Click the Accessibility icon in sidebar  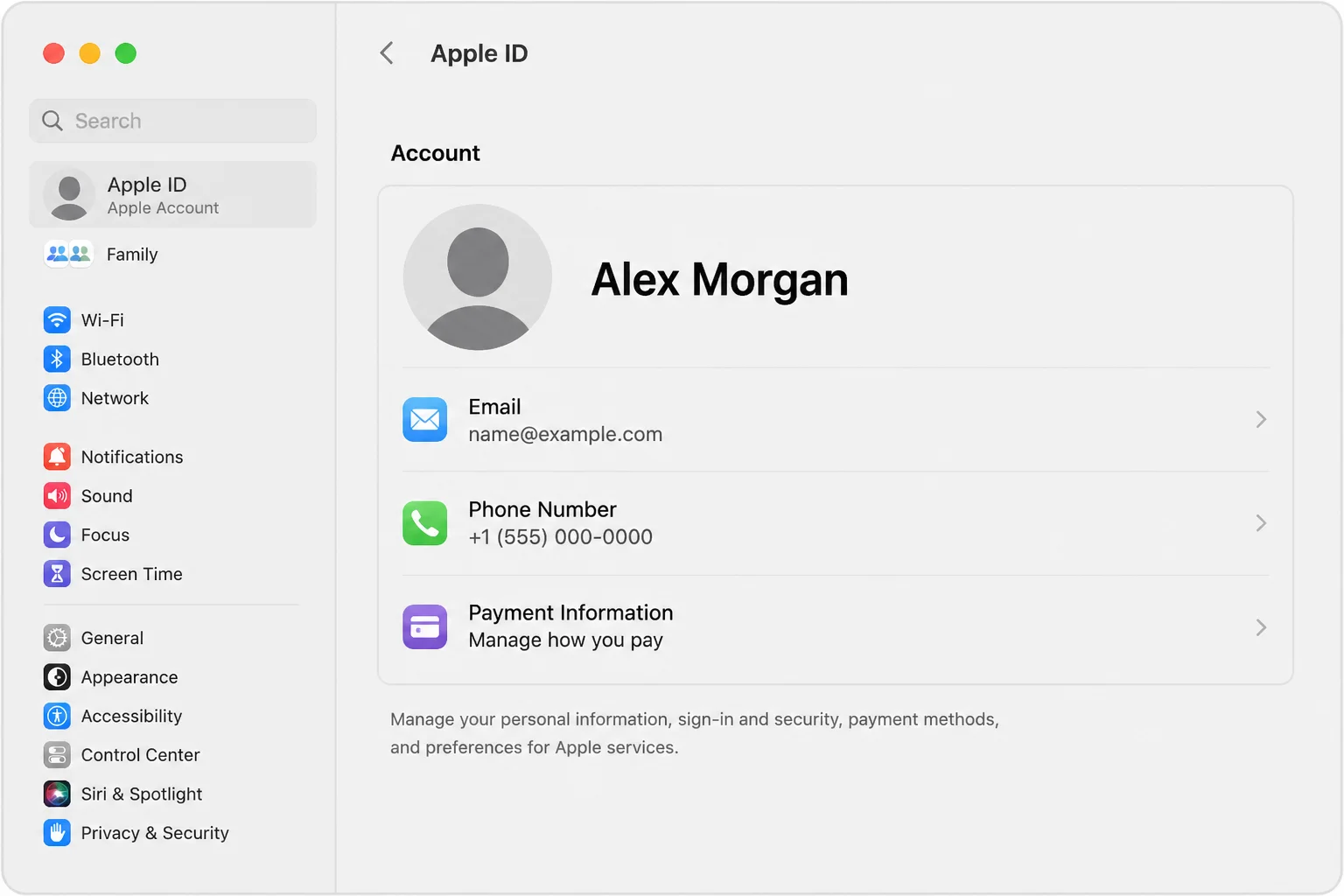[x=57, y=716]
